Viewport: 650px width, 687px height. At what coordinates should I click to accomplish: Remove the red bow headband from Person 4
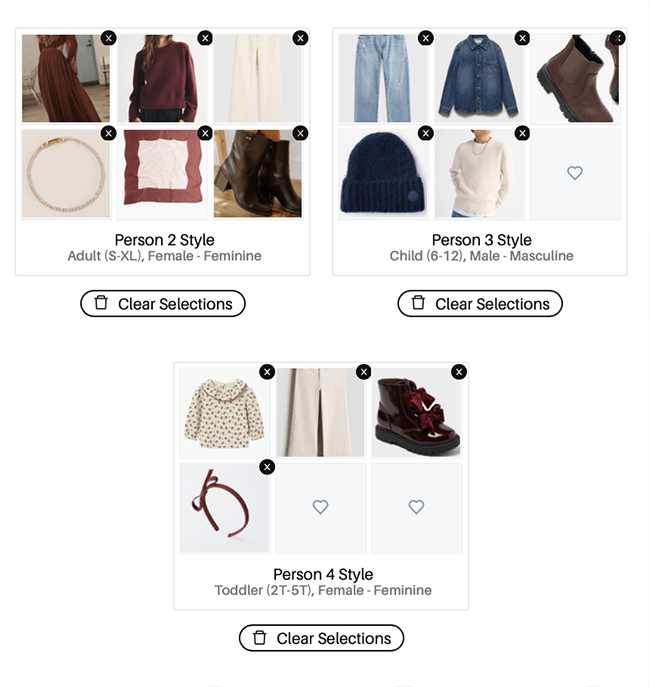coord(267,467)
